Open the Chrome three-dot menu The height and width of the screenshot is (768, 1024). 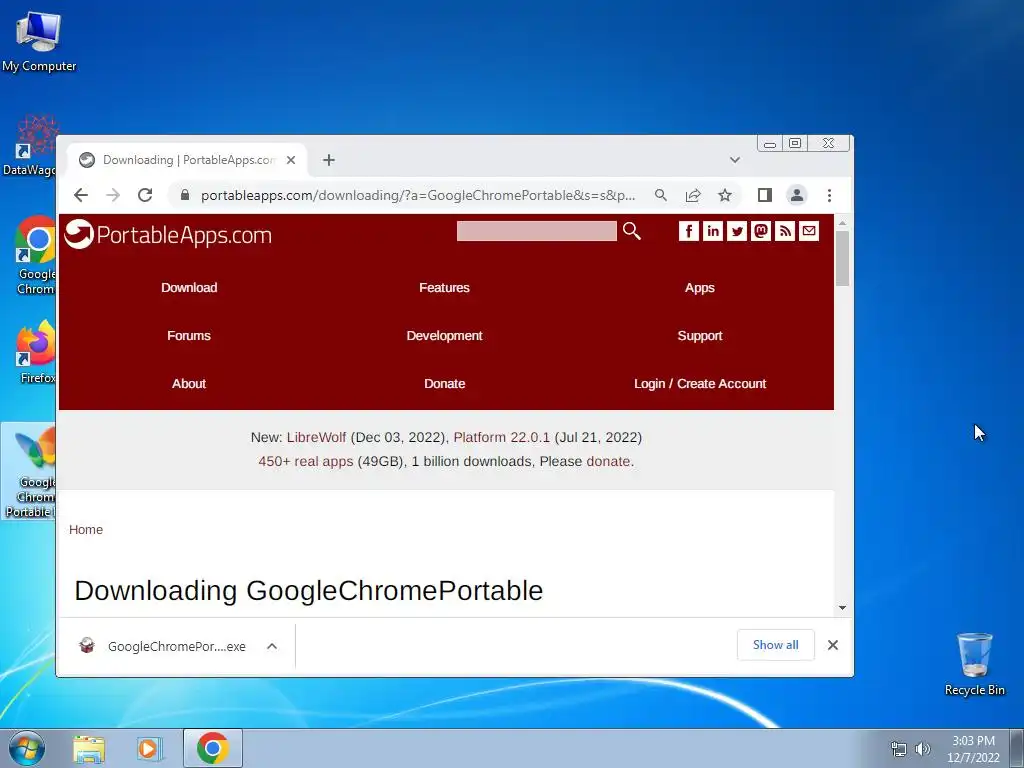(x=829, y=195)
